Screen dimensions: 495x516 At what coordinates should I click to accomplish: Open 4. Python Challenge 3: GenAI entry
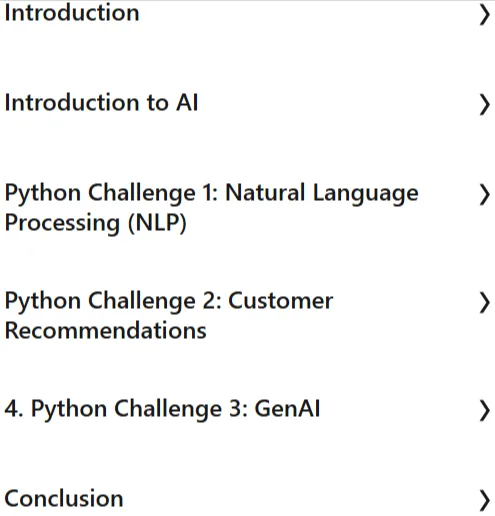[163, 409]
